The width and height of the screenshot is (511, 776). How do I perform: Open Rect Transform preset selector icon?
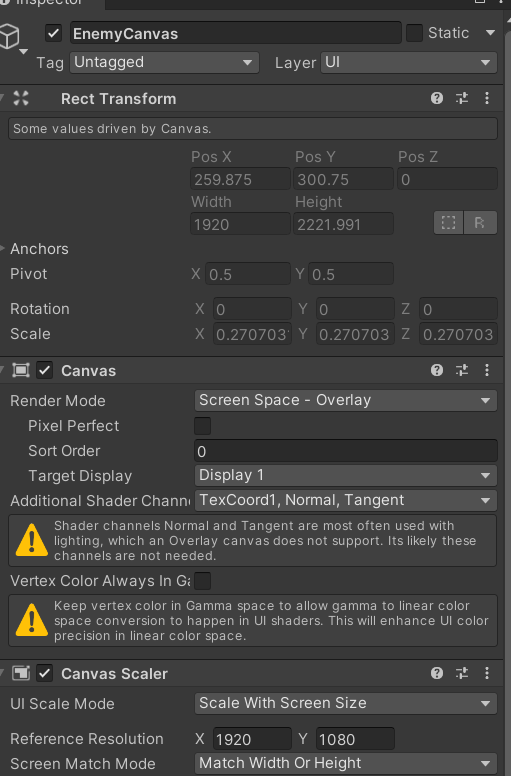[462, 98]
